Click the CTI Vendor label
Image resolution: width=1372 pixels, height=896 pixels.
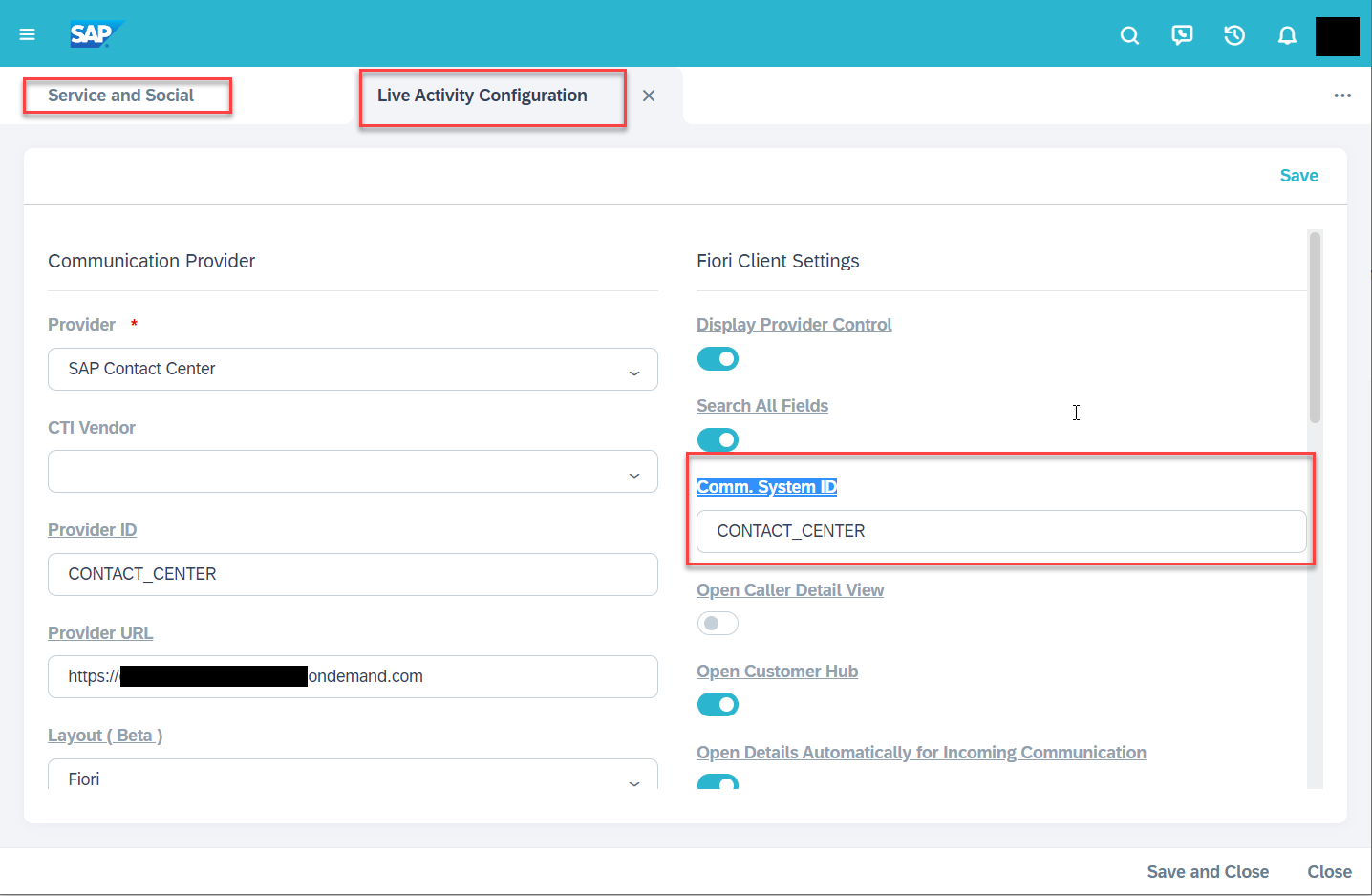point(92,428)
